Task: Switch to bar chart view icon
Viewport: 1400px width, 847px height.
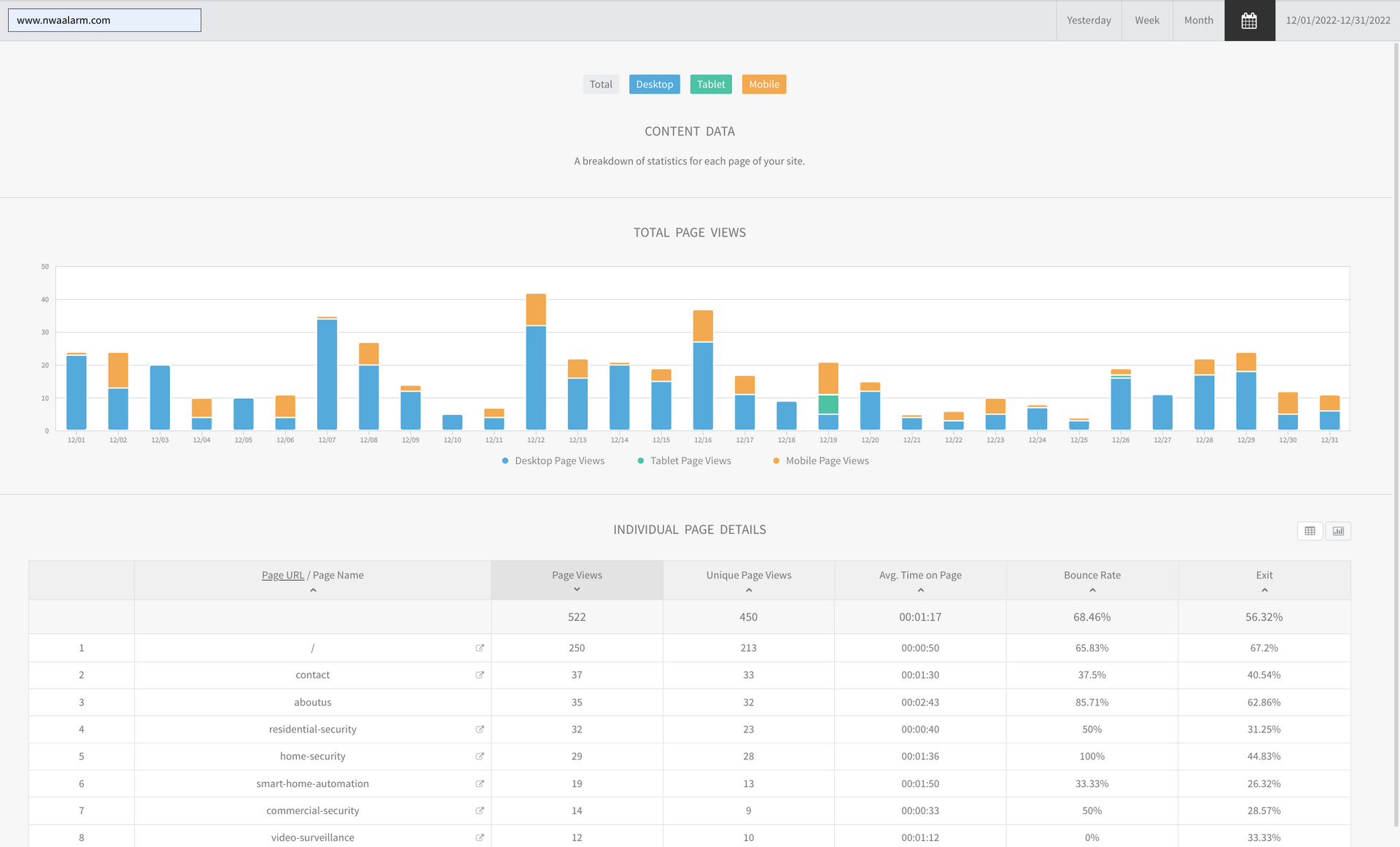Action: (1338, 531)
